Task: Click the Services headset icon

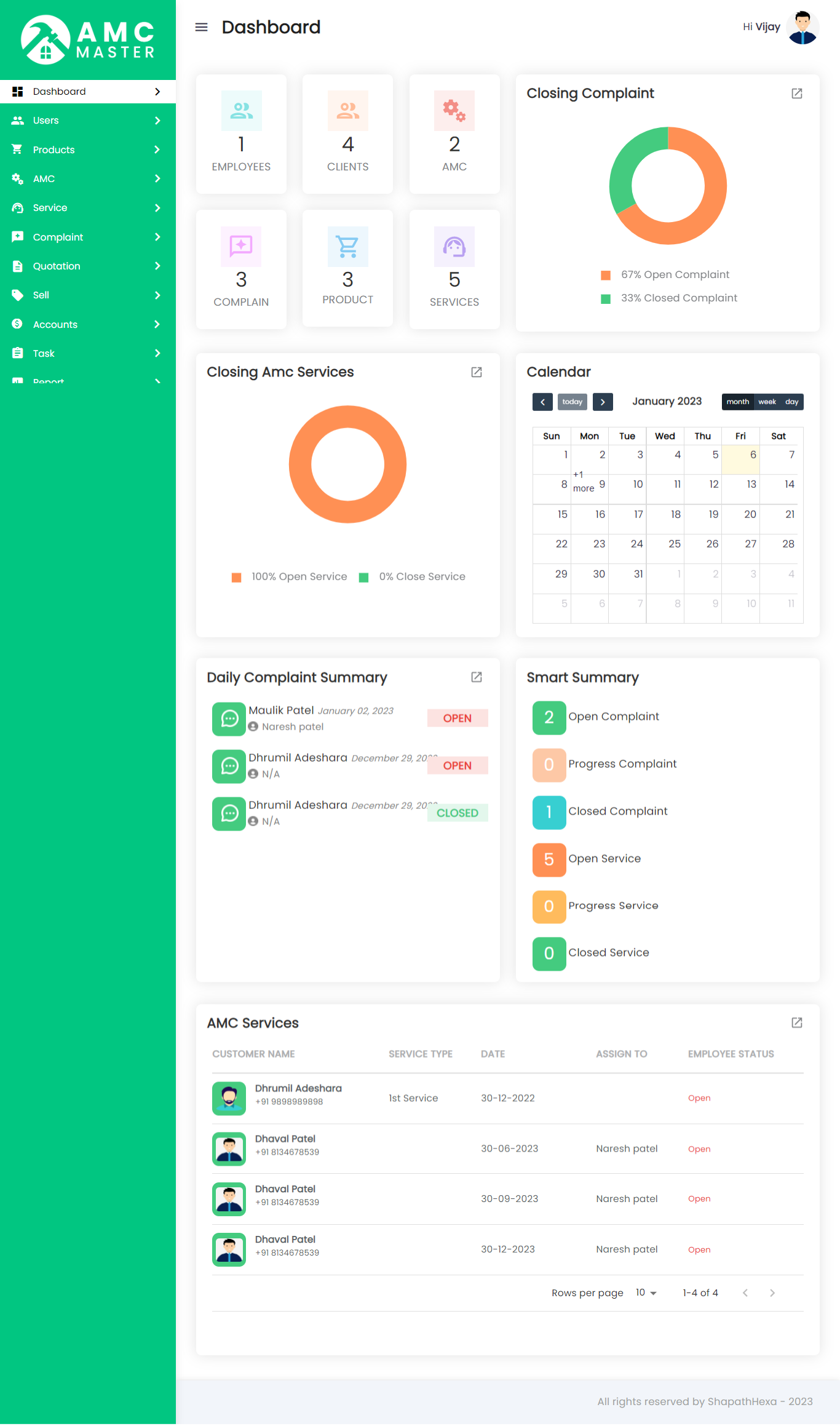Action: pyautogui.click(x=454, y=247)
